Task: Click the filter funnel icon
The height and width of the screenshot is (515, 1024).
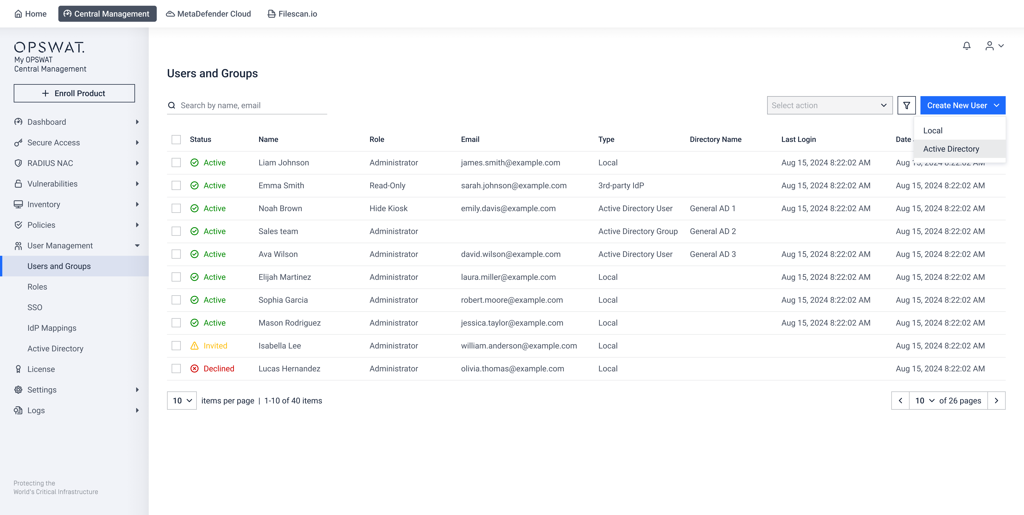Action: pos(906,105)
